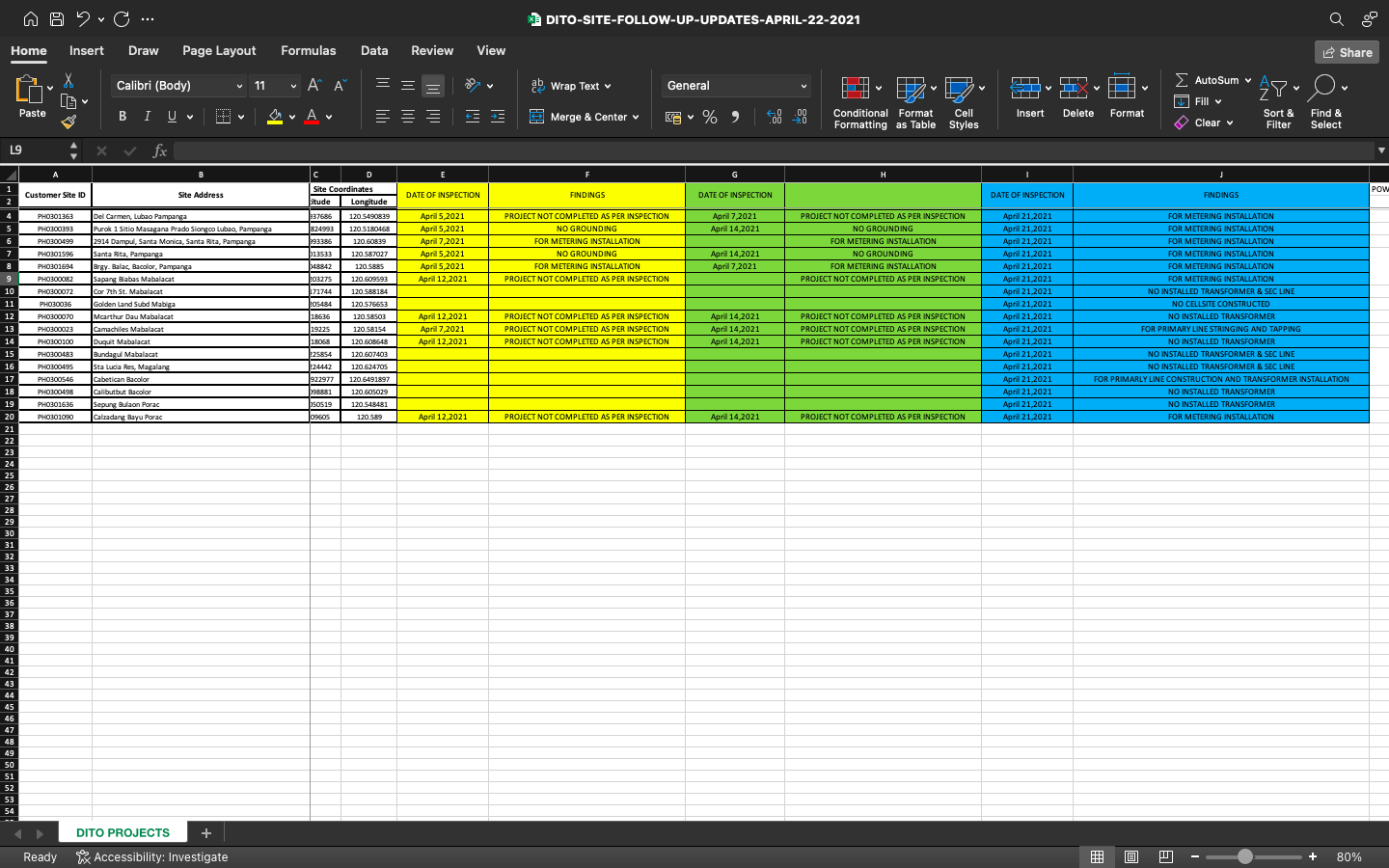1389x868 pixels.
Task: Open the Home icon in title bar
Action: [x=31, y=19]
